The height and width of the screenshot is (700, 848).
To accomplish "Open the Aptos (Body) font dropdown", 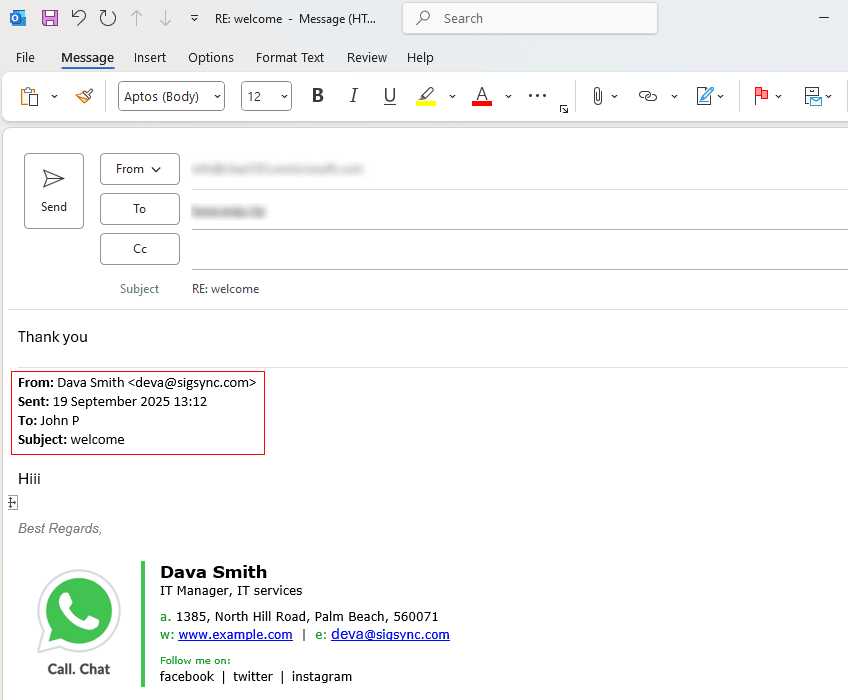I will [171, 96].
